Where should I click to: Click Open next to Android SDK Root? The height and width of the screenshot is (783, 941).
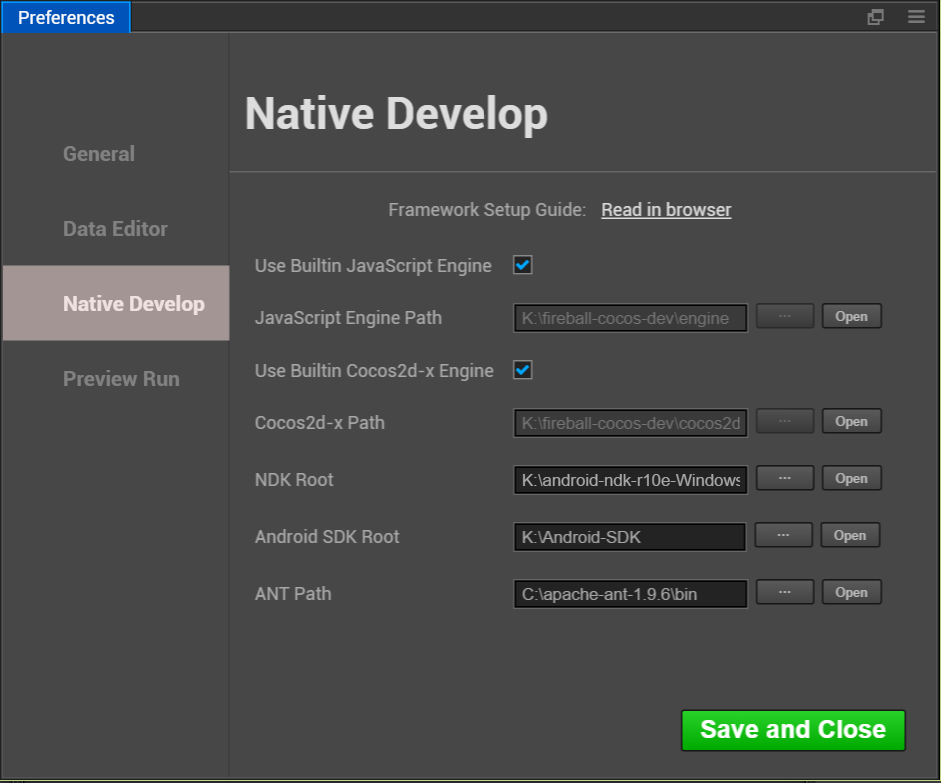[x=850, y=535]
